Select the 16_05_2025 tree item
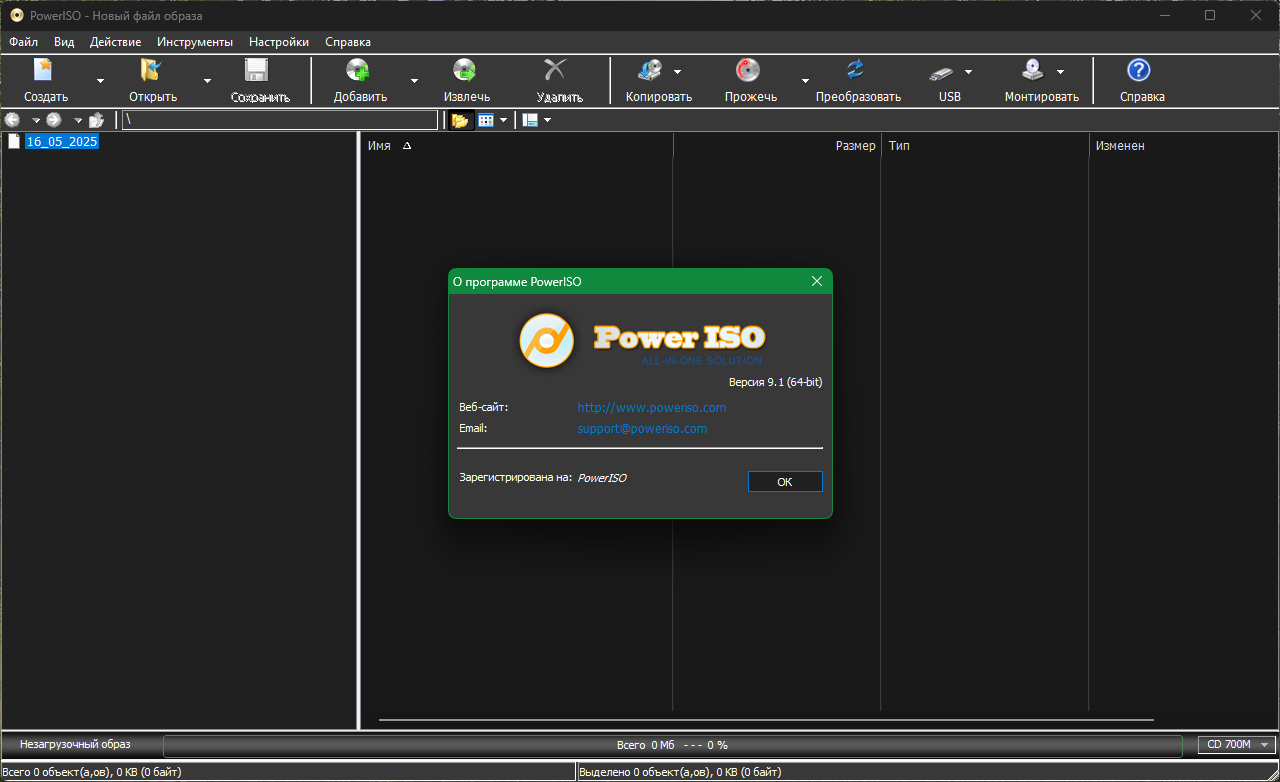The image size is (1280, 782). (62, 142)
